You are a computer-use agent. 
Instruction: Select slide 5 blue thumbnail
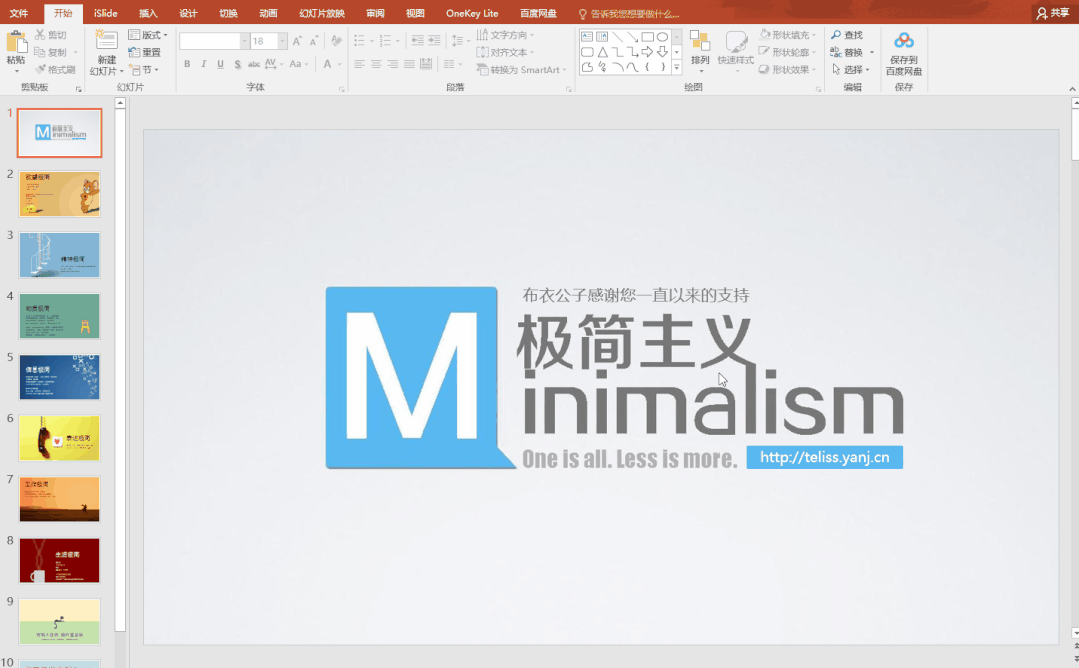pyautogui.click(x=60, y=377)
